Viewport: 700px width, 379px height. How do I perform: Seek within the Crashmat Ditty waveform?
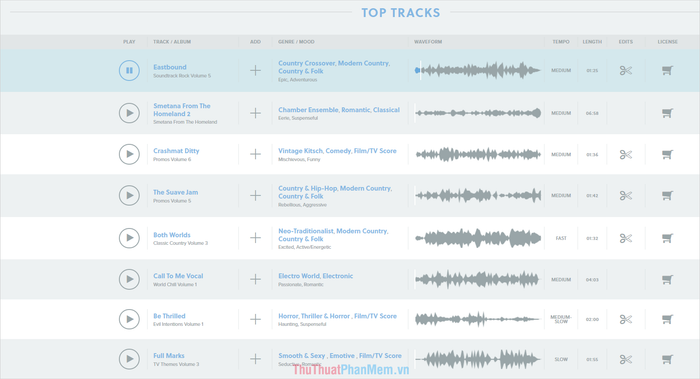(x=478, y=154)
